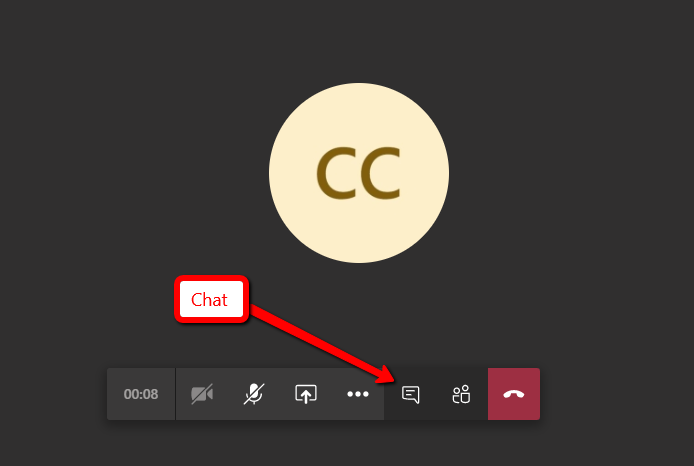Image resolution: width=694 pixels, height=466 pixels.
Task: Click the red Chat callout label
Action: [212, 299]
